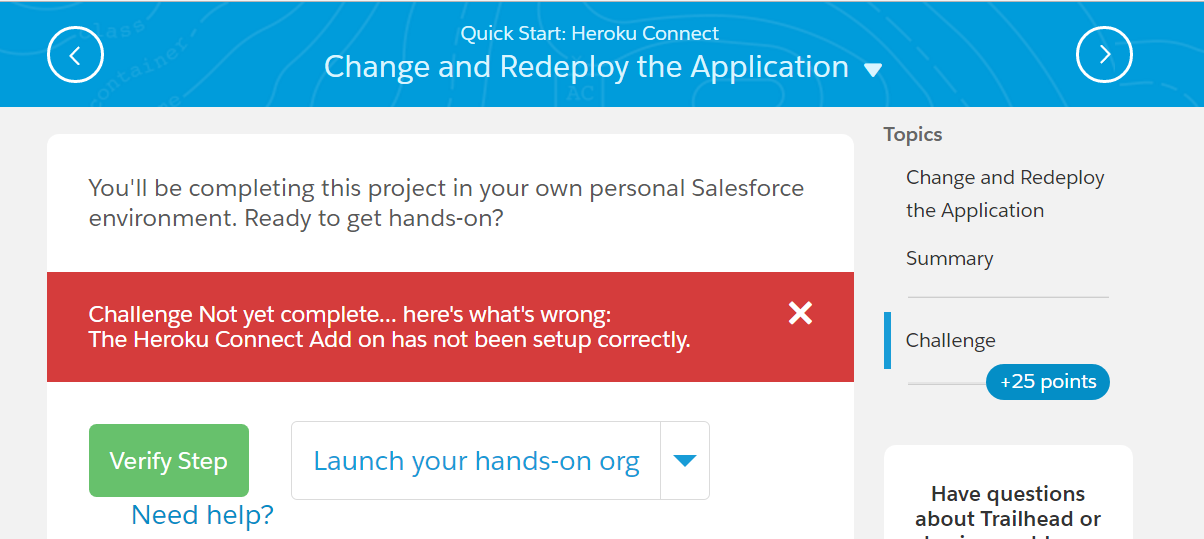Screen dimensions: 1204x539
Task: Click the intro text about personal Salesforce environment
Action: [446, 202]
